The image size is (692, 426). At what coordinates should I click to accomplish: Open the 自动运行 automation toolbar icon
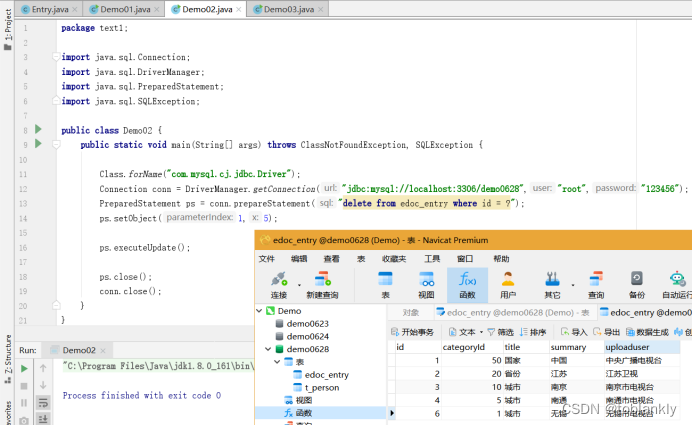click(677, 285)
